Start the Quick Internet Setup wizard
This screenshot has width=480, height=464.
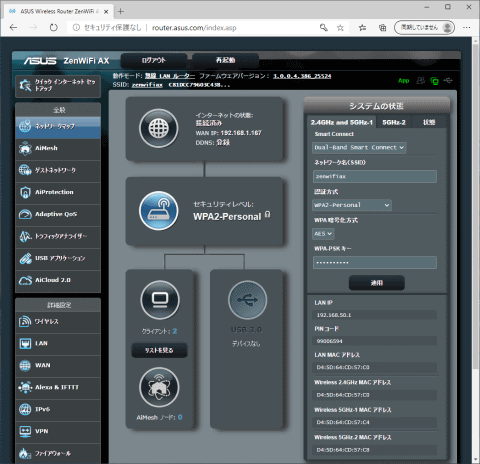point(58,86)
